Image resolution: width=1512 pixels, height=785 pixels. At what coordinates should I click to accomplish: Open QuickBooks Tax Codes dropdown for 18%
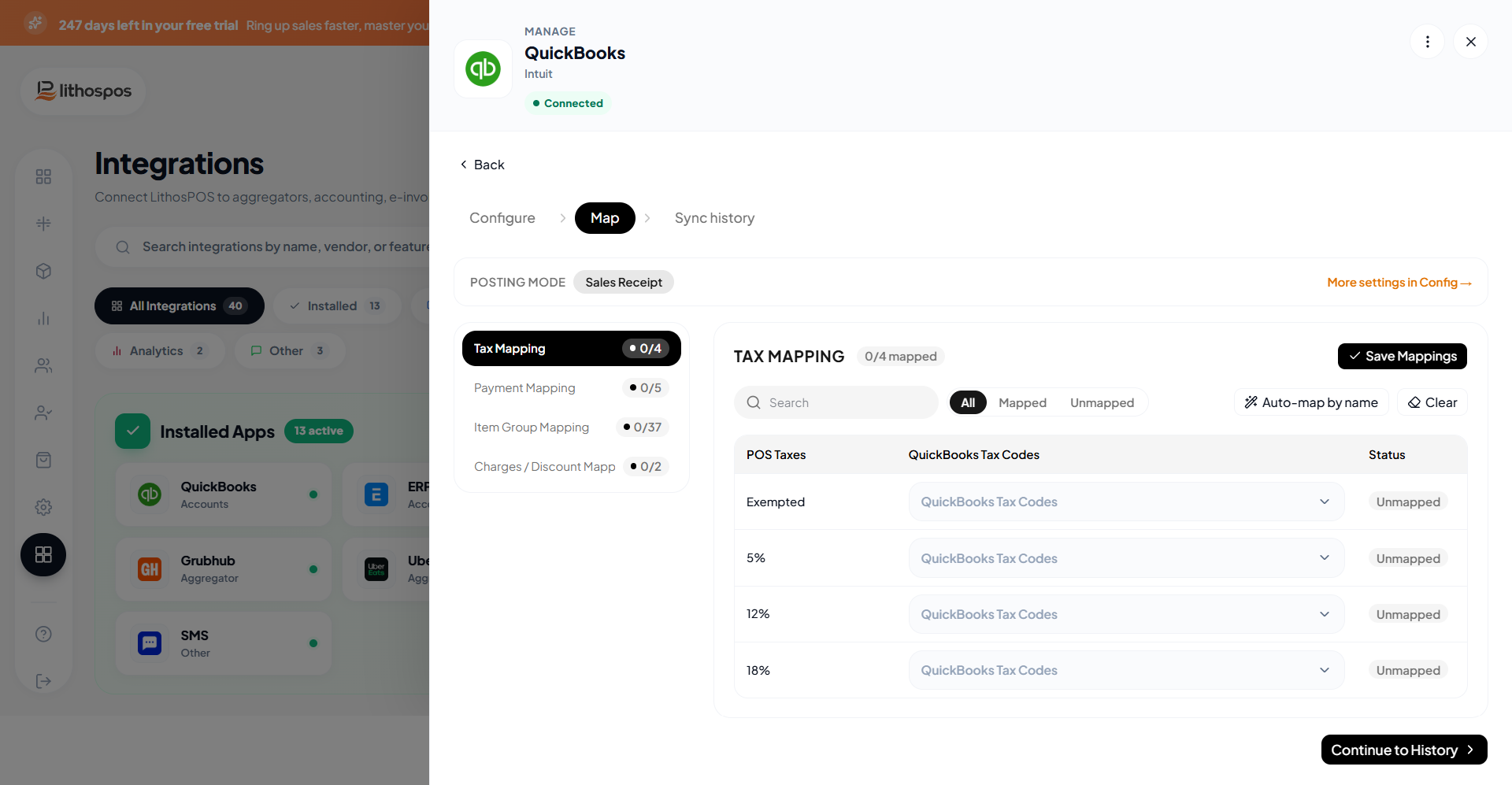pyautogui.click(x=1126, y=670)
